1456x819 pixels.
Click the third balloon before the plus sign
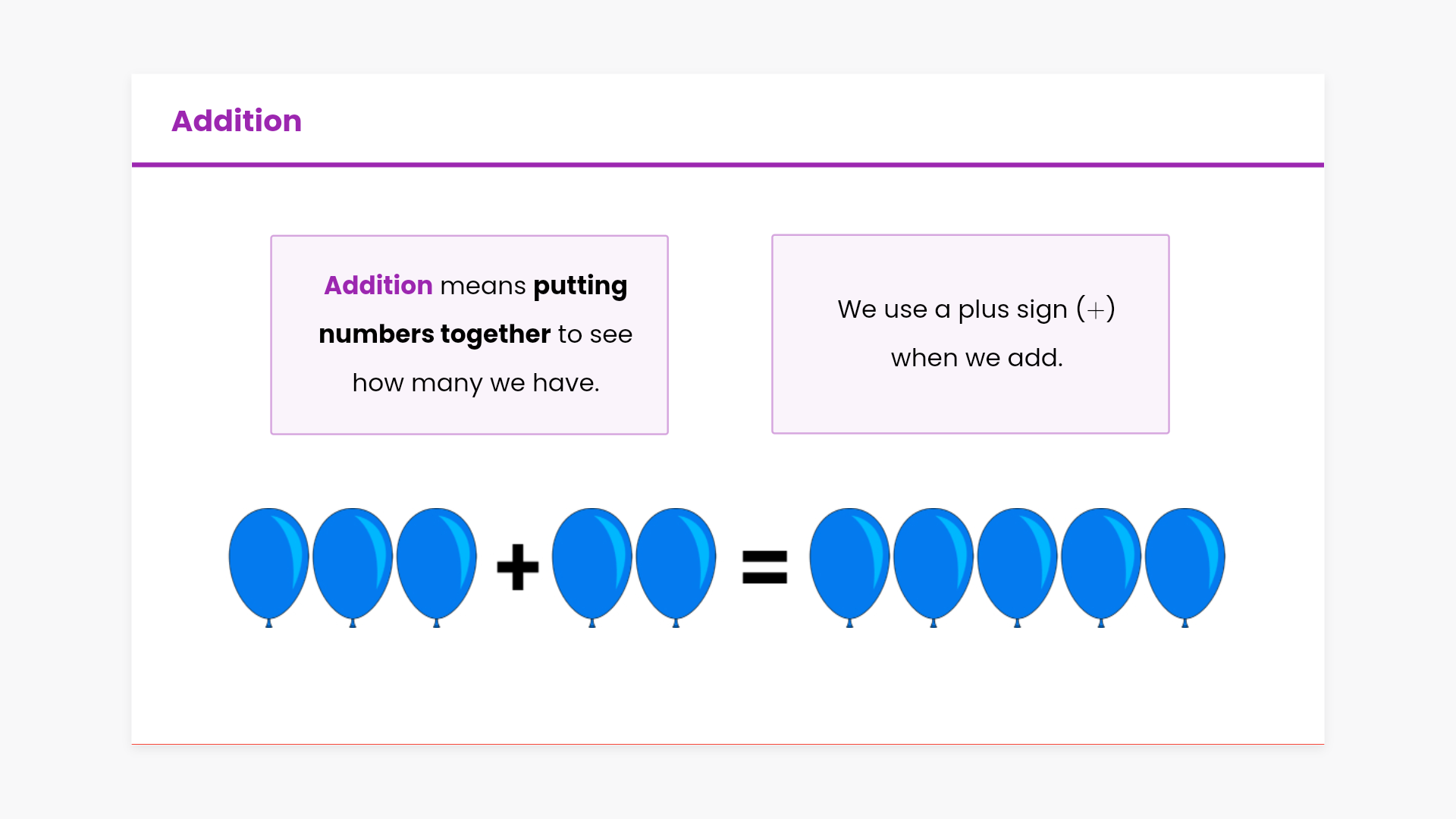[x=436, y=563]
